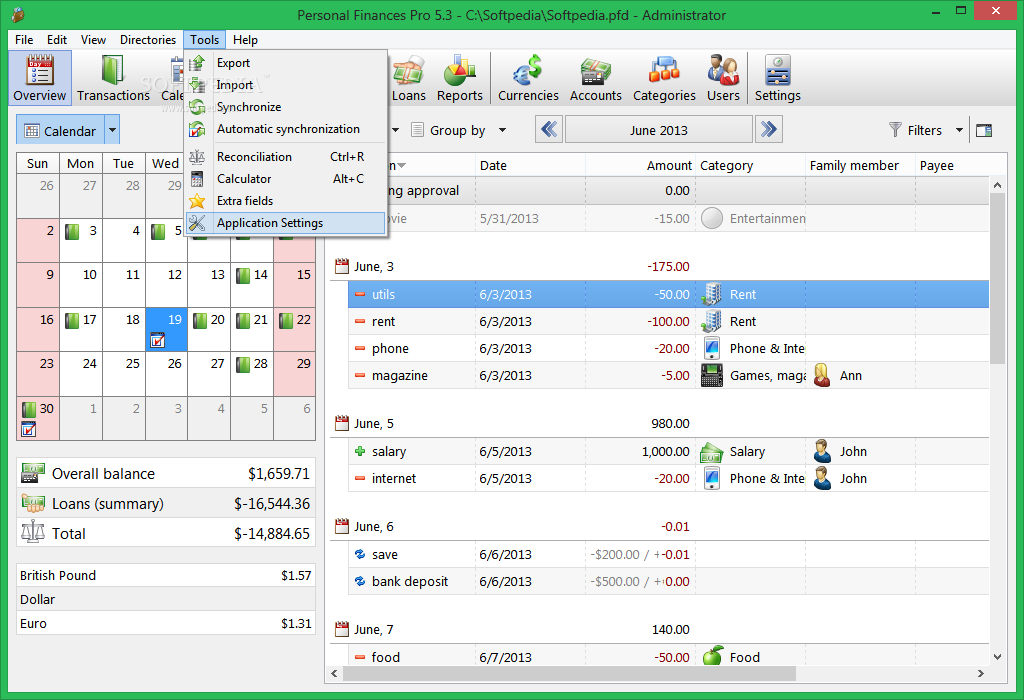
Task: Expand the Filters dropdown arrow
Action: [x=959, y=130]
